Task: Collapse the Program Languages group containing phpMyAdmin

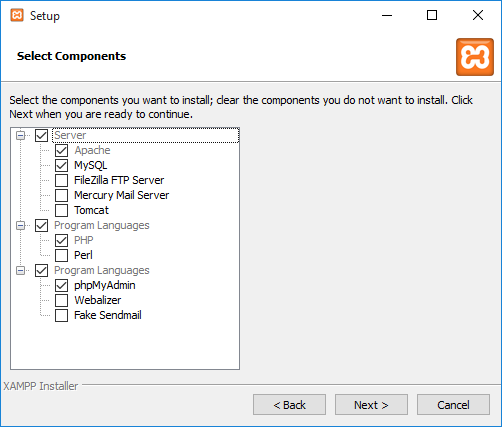Action: (21, 270)
